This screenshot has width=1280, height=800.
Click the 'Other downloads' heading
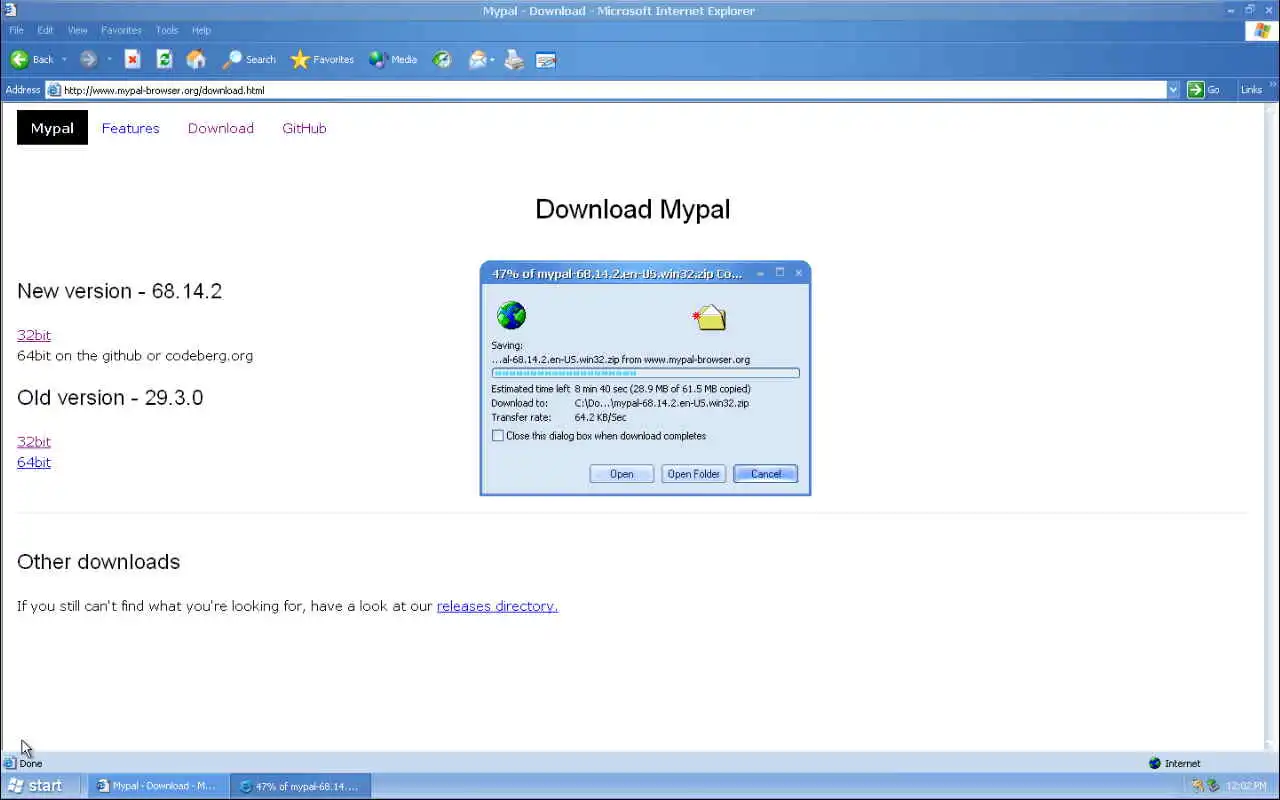click(x=99, y=562)
